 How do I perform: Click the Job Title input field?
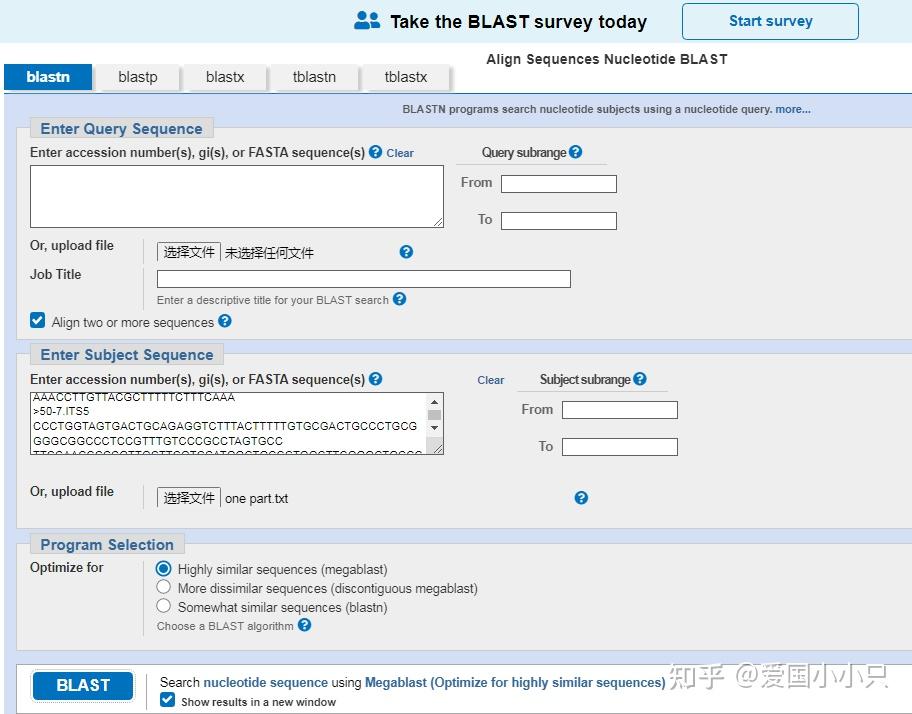pos(364,279)
